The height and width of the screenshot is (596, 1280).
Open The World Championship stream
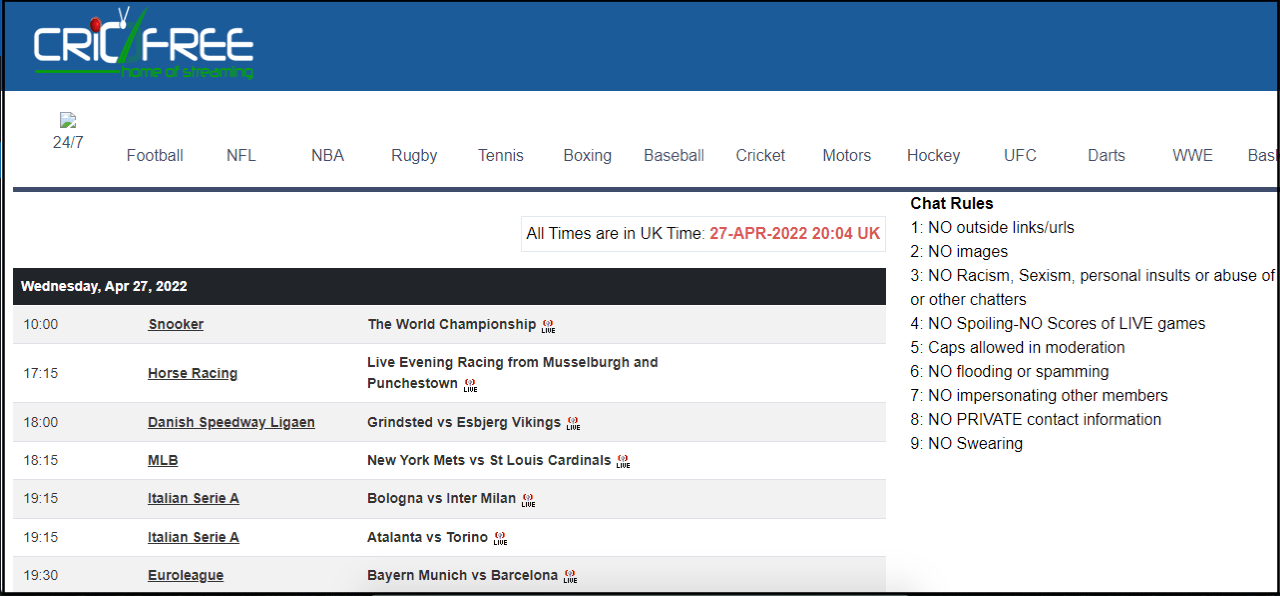[x=452, y=324]
